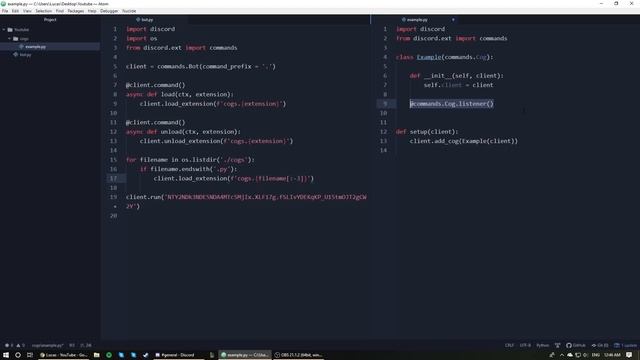This screenshot has height=360, width=640.
Task: Click the OneDrive cloud tray icon
Action: pyautogui.click(x=570, y=355)
